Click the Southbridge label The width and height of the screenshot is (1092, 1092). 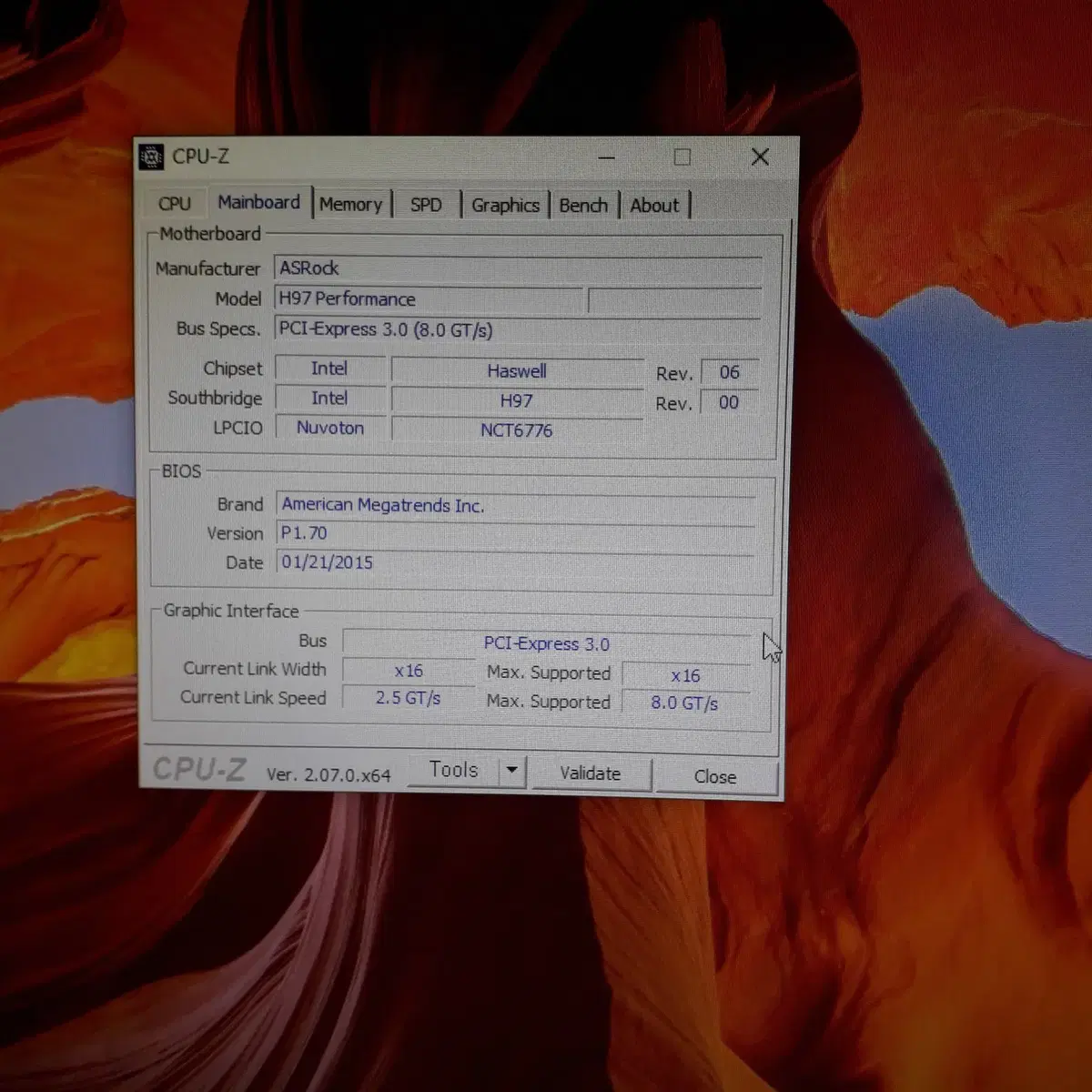[x=215, y=398]
